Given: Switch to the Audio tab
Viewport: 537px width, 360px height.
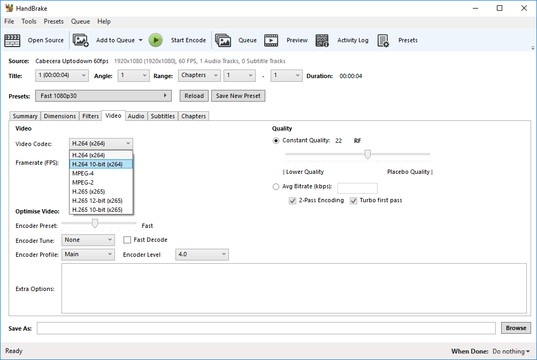Looking at the screenshot, I should 136,116.
